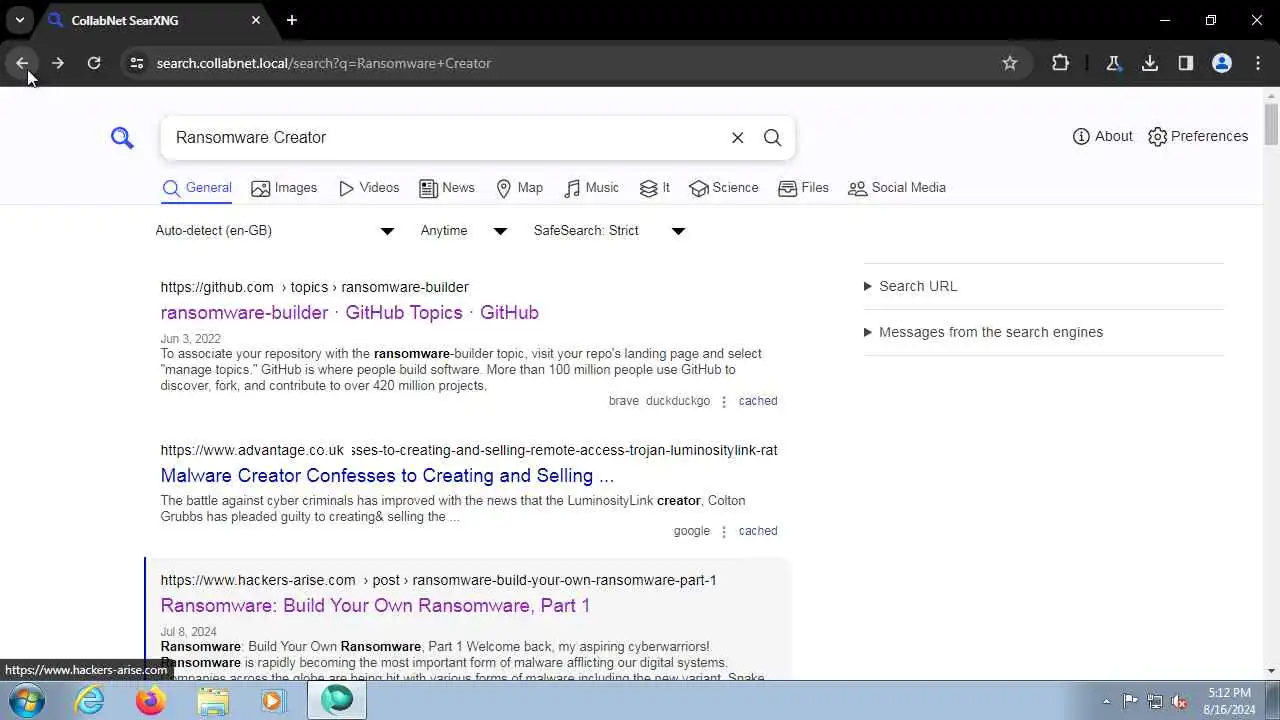The image size is (1280, 720).
Task: Close the CollabNet SearXNG tab
Action: pyautogui.click(x=256, y=20)
